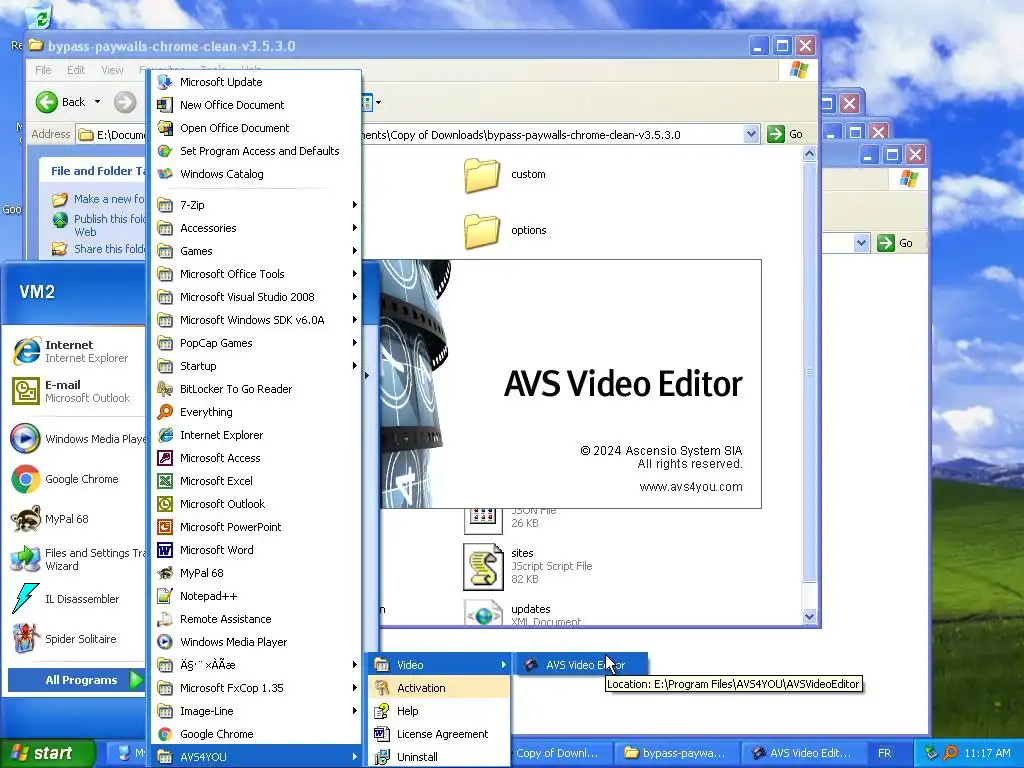Click the Microsoft Update icon

click(165, 82)
